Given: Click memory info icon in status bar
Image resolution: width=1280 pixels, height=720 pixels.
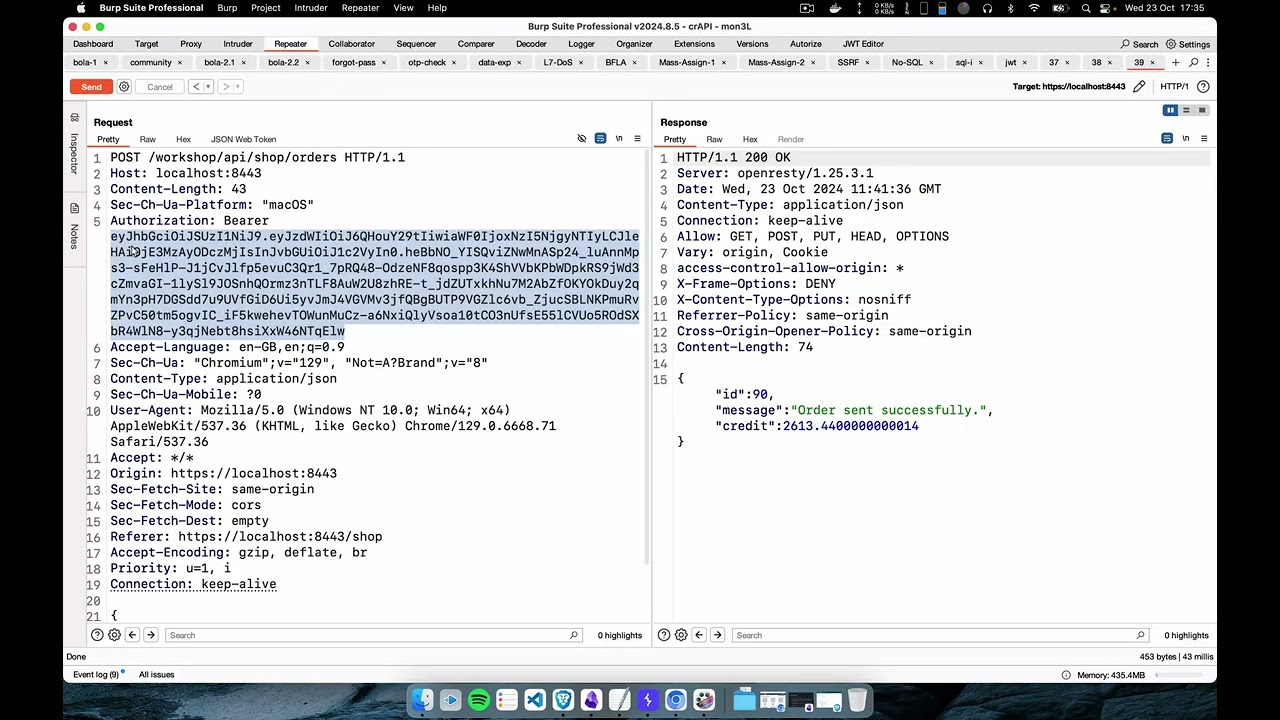Looking at the screenshot, I should 1066,675.
